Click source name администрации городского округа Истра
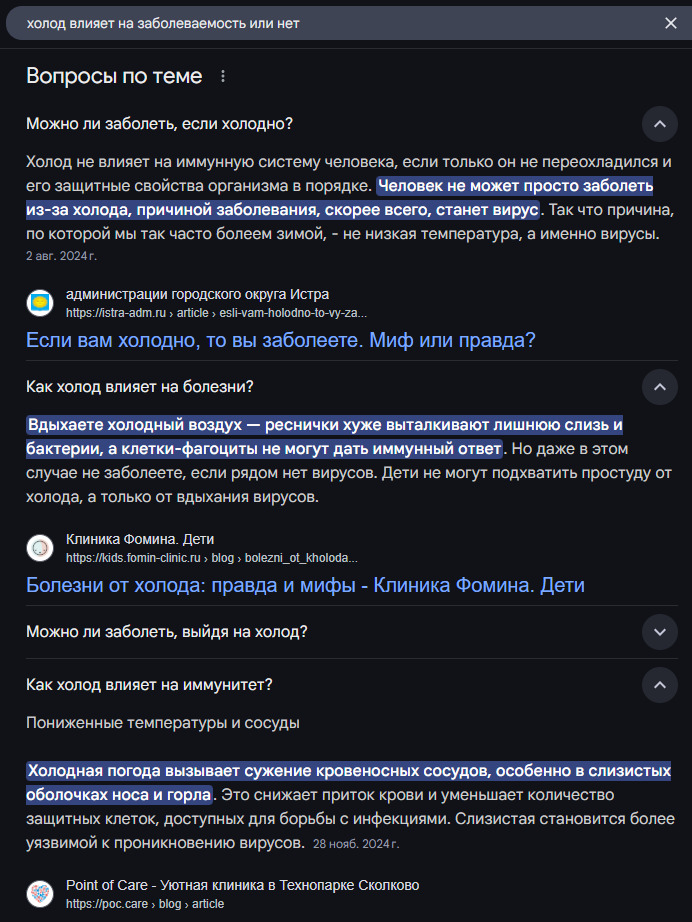 click(197, 294)
